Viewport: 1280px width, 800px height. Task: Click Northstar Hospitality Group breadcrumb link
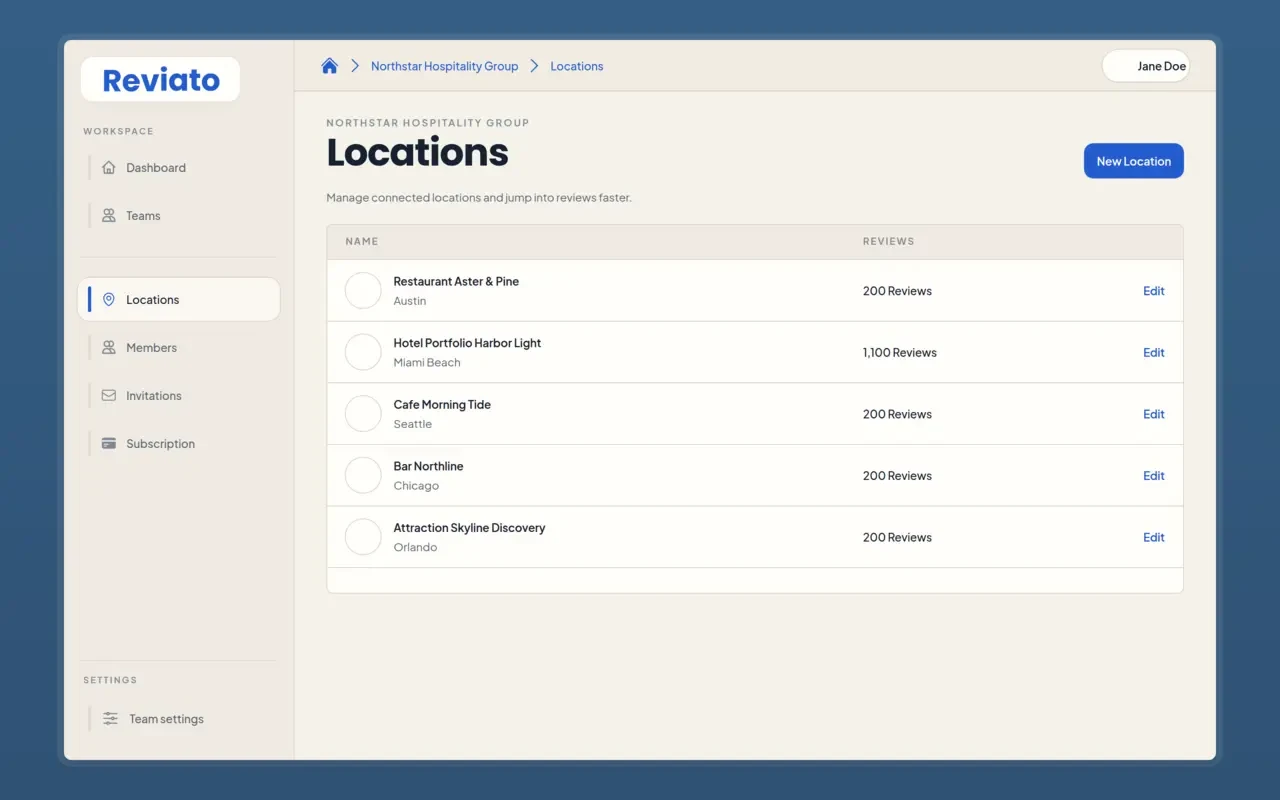[x=444, y=66]
